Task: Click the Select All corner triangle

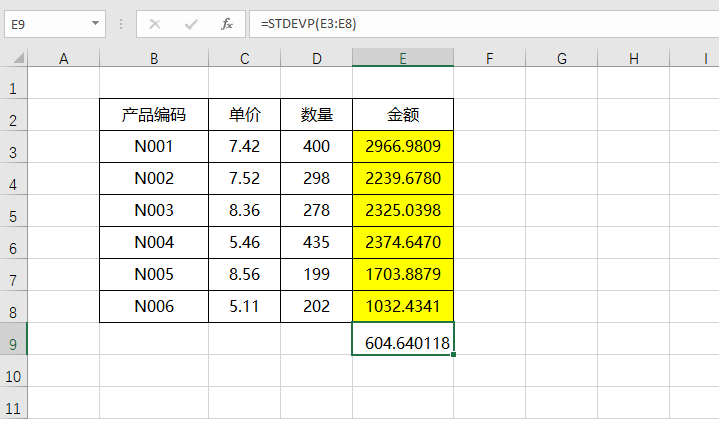Action: coord(14,59)
